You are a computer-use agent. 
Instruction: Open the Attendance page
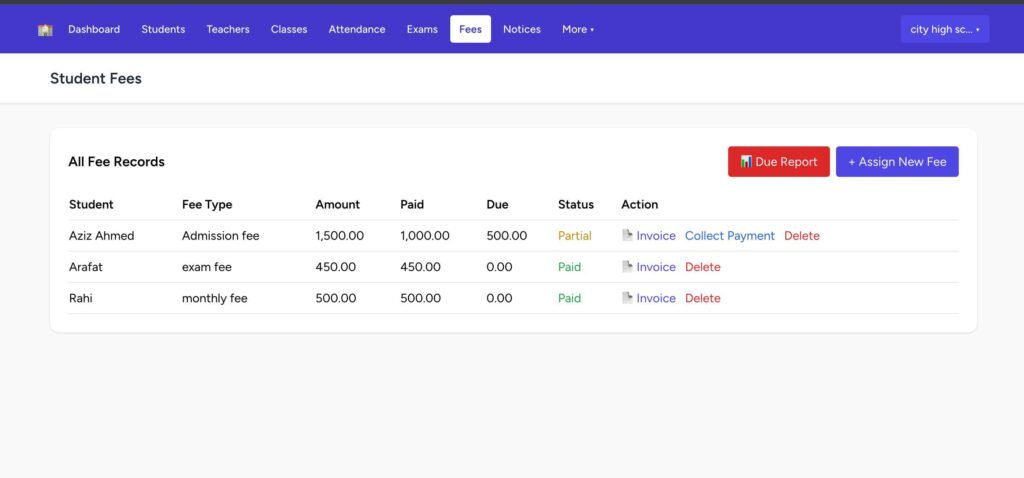[357, 29]
